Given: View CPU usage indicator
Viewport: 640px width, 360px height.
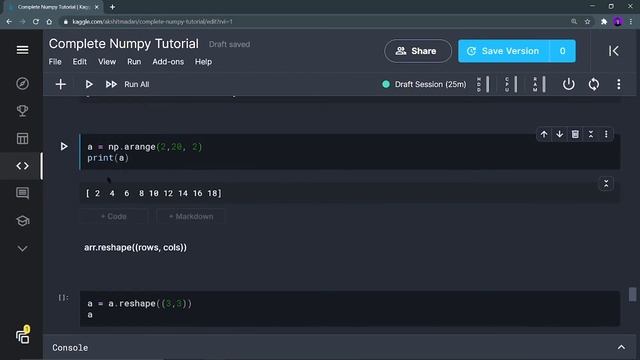Looking at the screenshot, I should click(511, 84).
